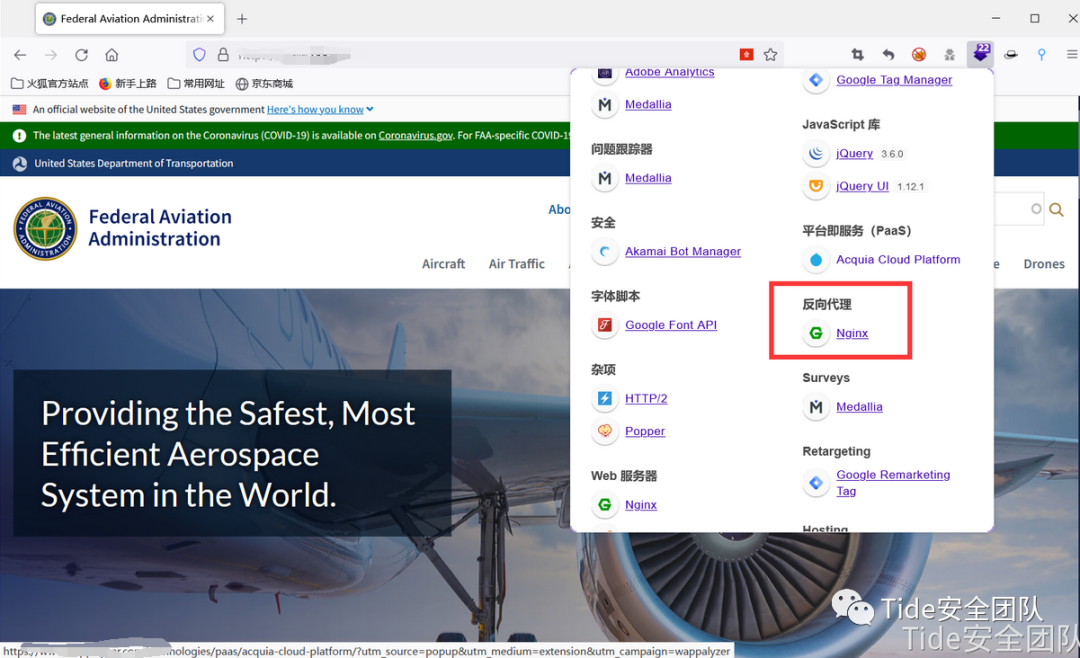
Task: Open the Drones navigation menu
Action: pos(1043,264)
